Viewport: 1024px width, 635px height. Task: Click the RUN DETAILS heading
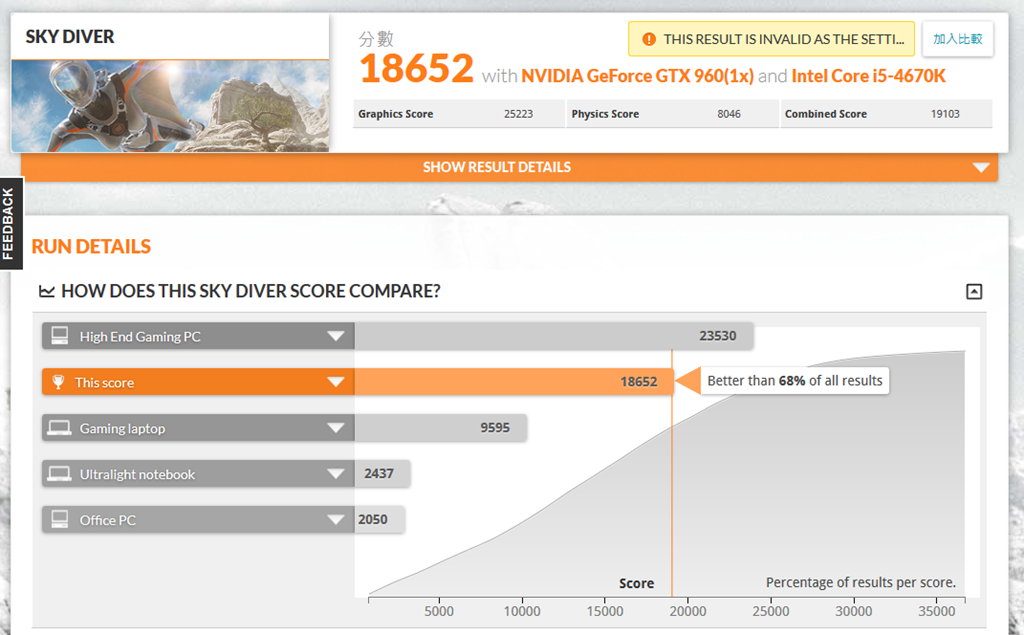tap(91, 246)
